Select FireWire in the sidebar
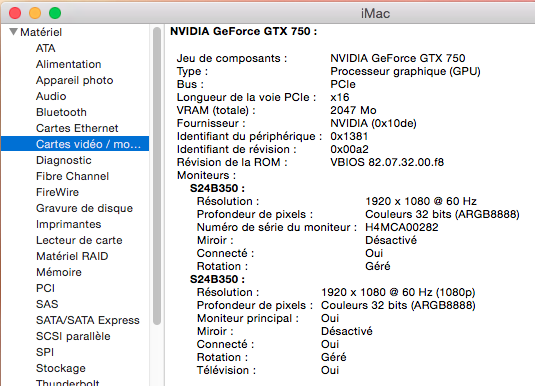Image resolution: width=535 pixels, height=386 pixels. point(57,192)
